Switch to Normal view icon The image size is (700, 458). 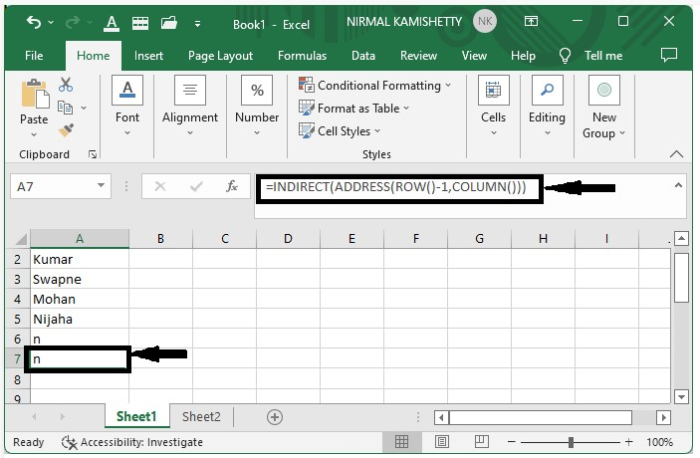(401, 442)
